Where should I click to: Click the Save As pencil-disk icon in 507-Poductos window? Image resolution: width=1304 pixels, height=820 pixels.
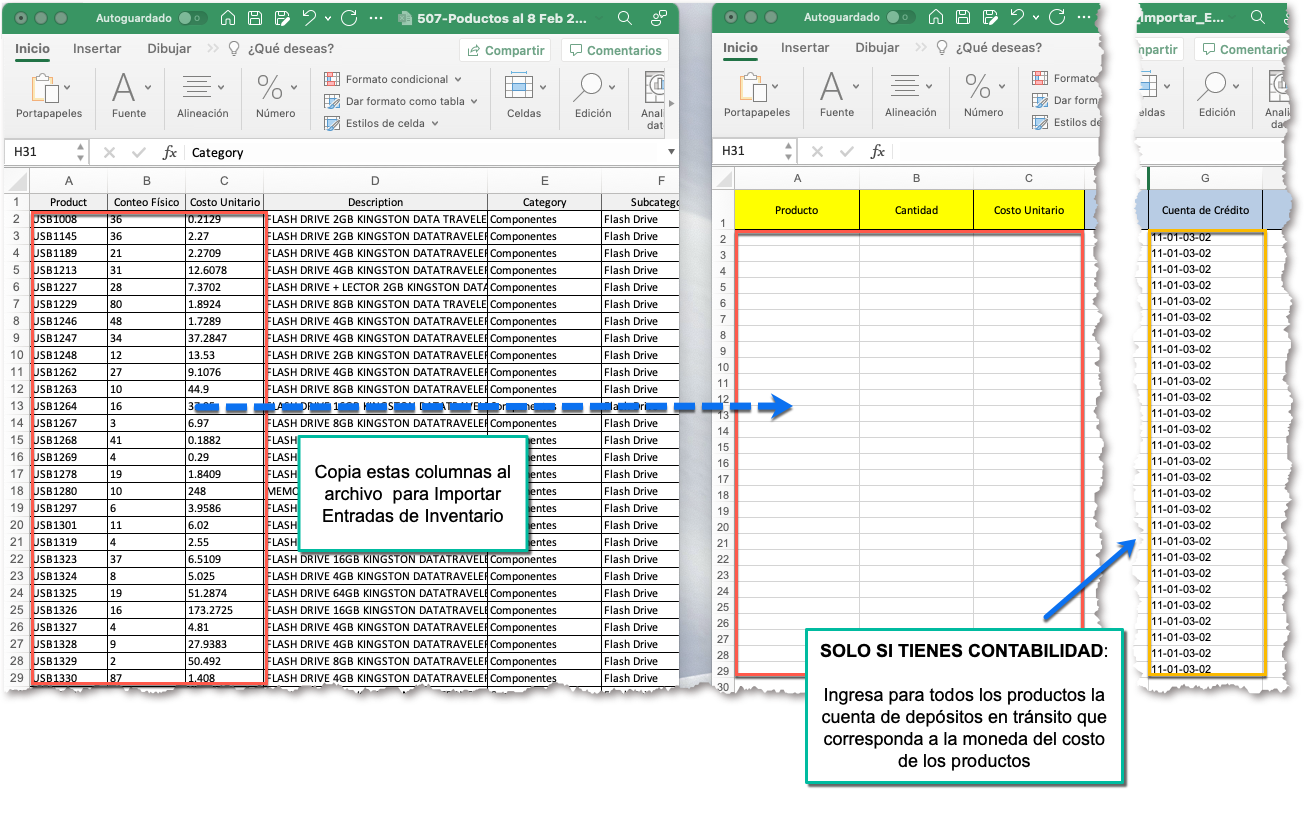click(x=282, y=18)
